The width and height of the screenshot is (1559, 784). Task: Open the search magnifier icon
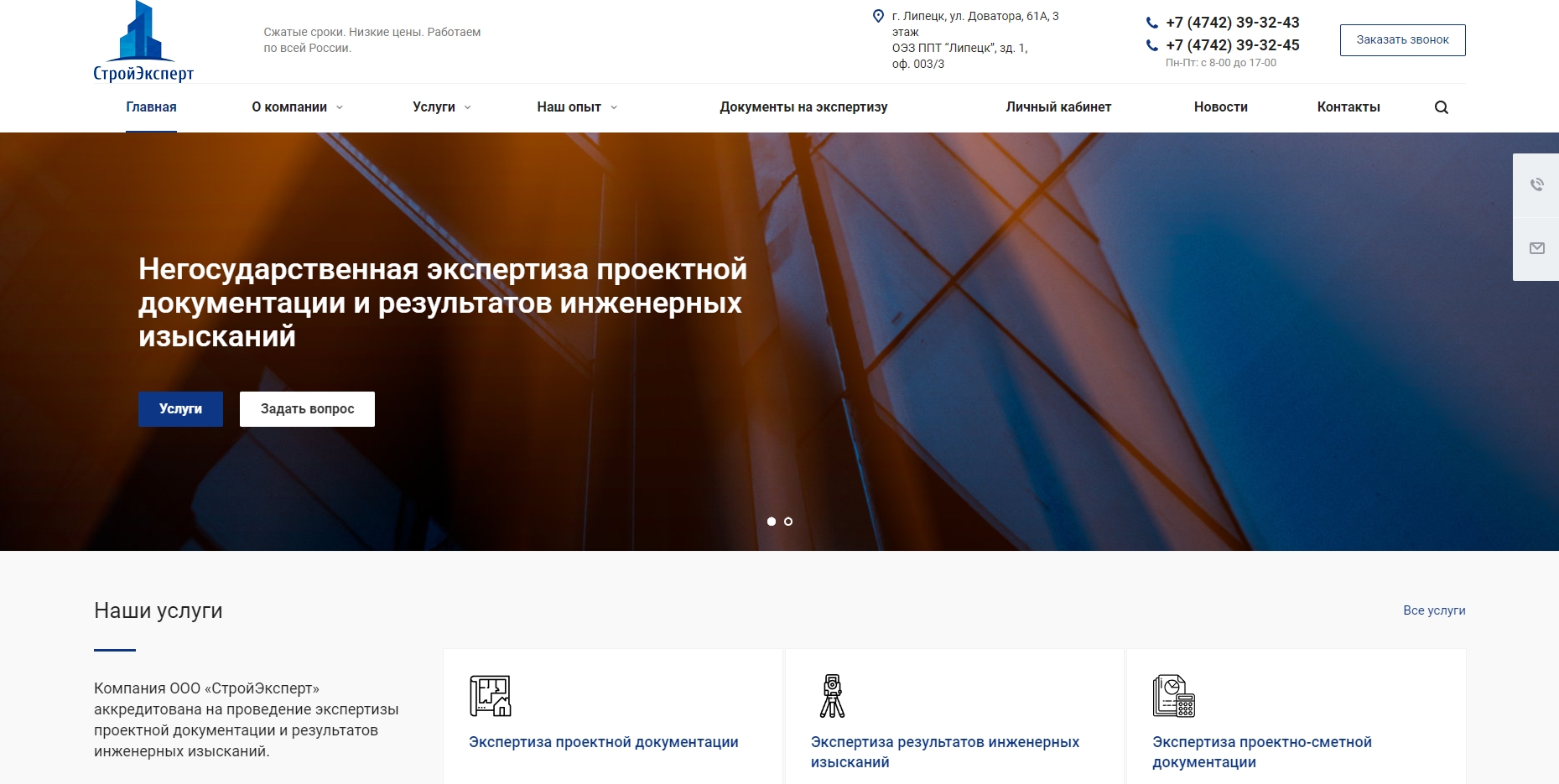(x=1442, y=107)
